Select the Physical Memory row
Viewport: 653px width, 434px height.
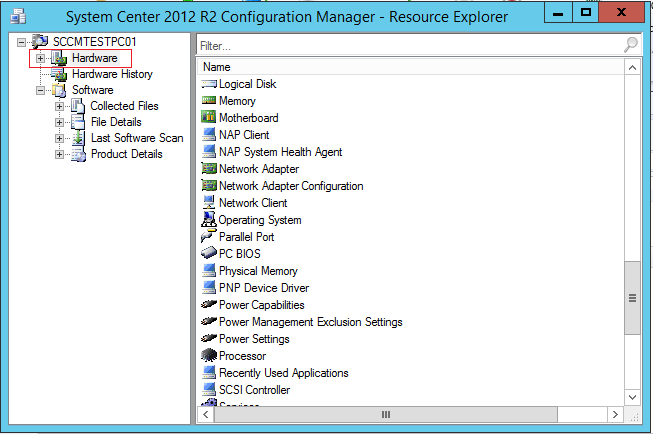point(411,271)
